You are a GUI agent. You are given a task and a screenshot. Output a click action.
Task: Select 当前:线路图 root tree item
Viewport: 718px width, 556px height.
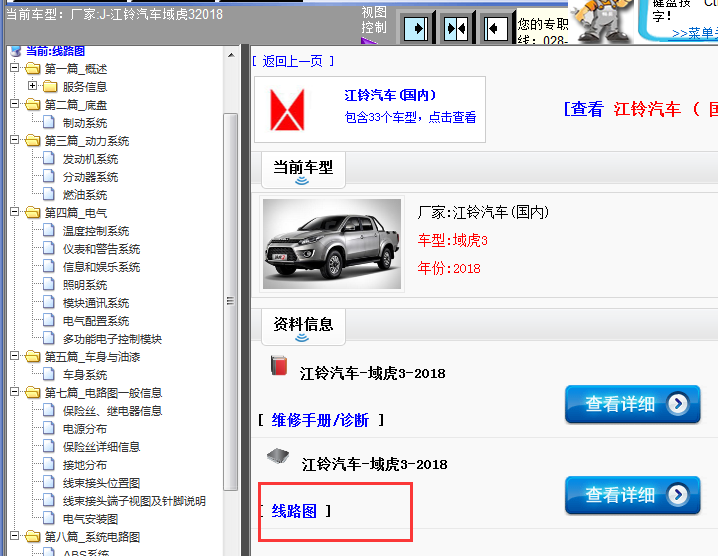point(55,50)
